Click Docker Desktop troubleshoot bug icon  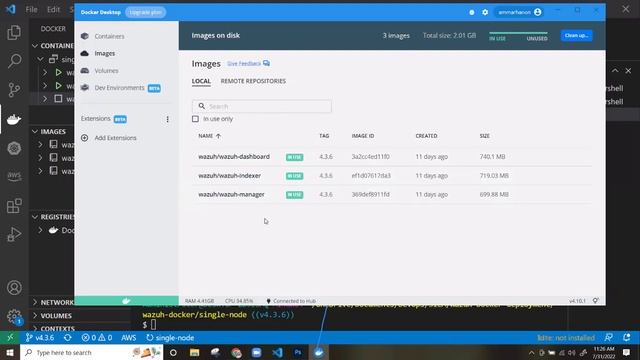pos(472,12)
